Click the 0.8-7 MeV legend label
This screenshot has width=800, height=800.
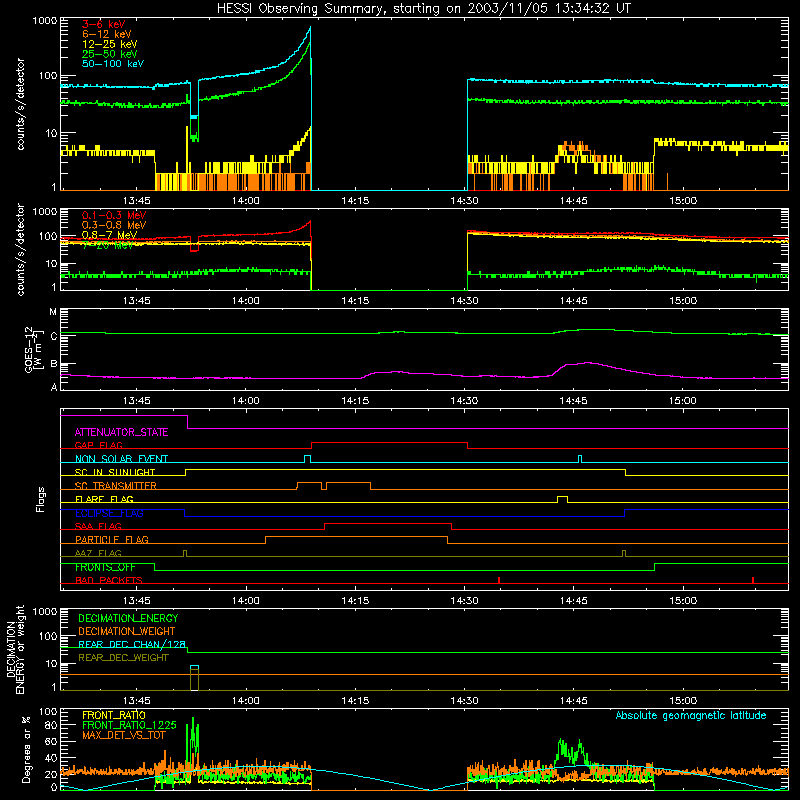(109, 235)
